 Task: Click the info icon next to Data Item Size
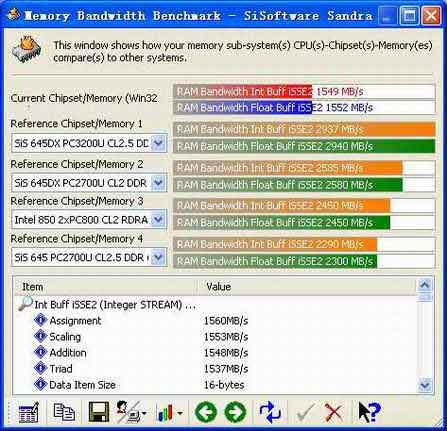41,384
